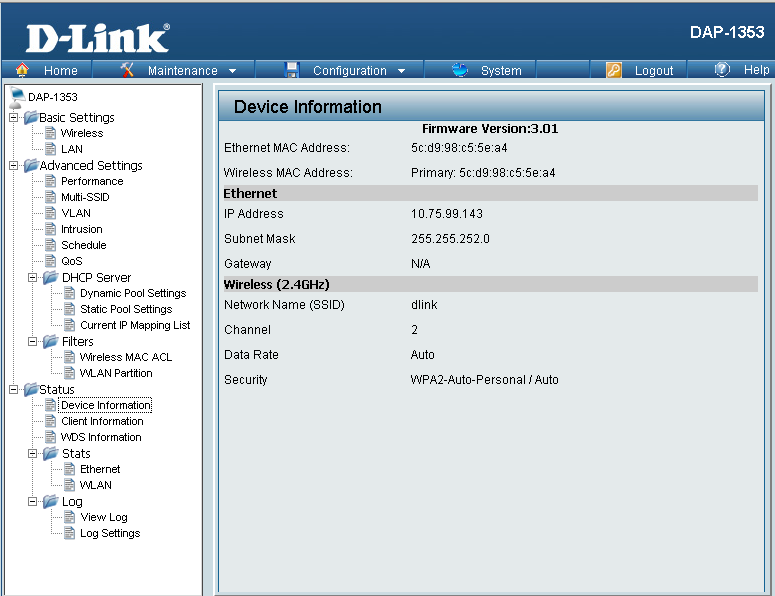Viewport: 775px width, 596px height.
Task: Click the Stats folder icon
Action: click(50, 453)
